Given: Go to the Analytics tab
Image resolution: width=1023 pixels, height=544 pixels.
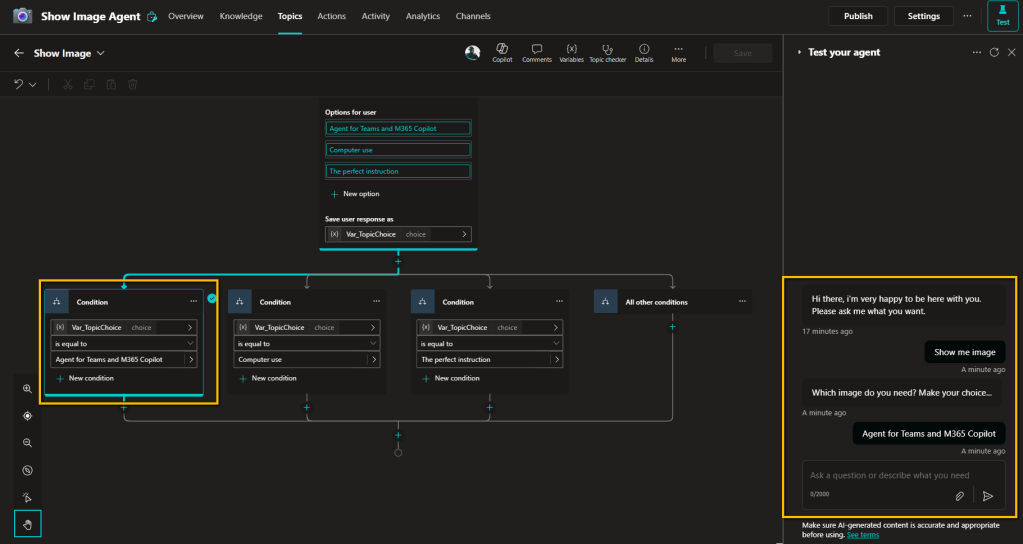Looking at the screenshot, I should click(423, 16).
